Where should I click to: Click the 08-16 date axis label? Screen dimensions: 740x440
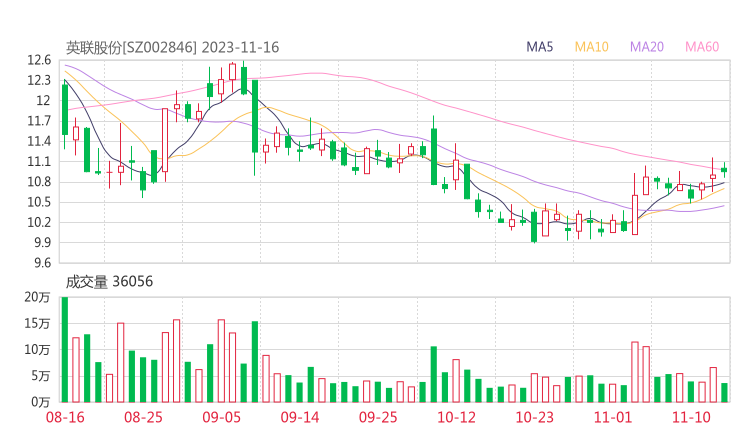pos(65,417)
